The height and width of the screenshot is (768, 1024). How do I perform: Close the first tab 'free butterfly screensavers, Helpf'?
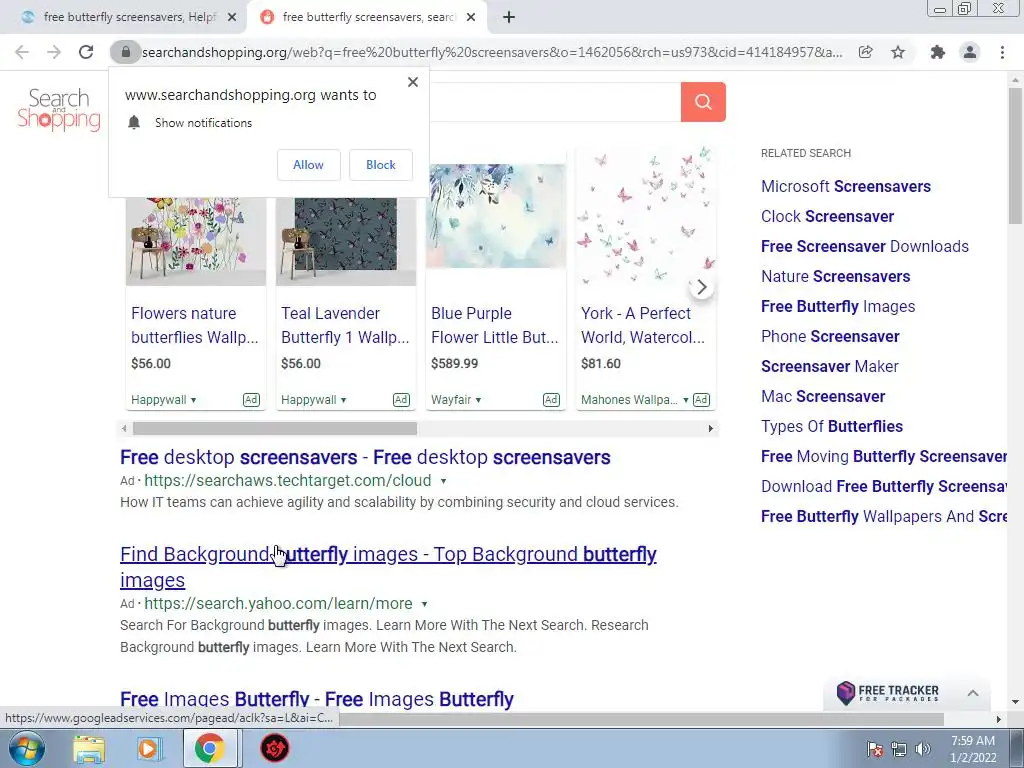coord(232,18)
